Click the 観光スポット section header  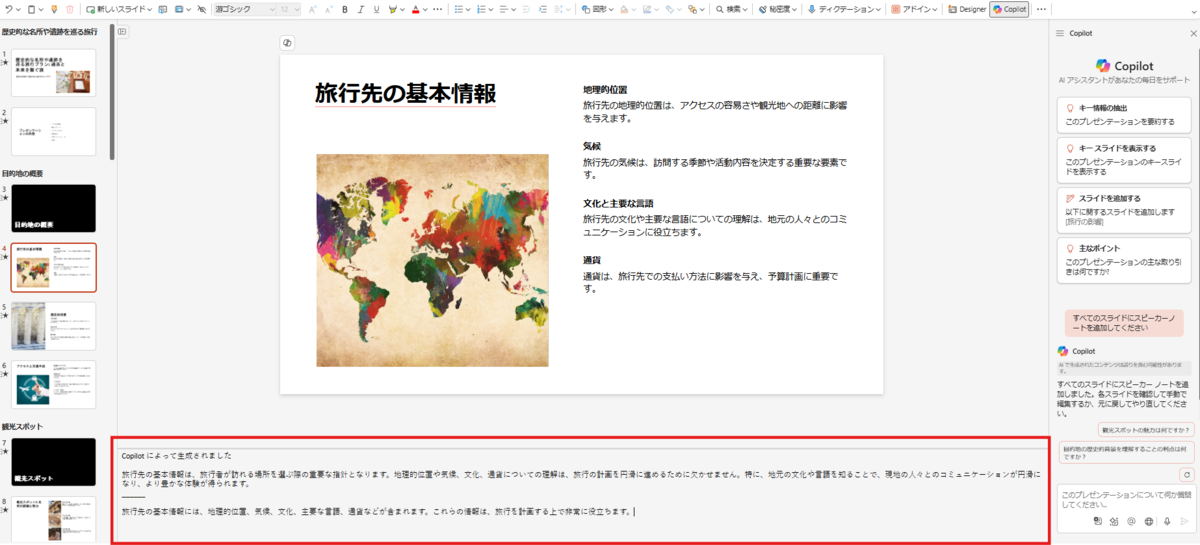22,426
